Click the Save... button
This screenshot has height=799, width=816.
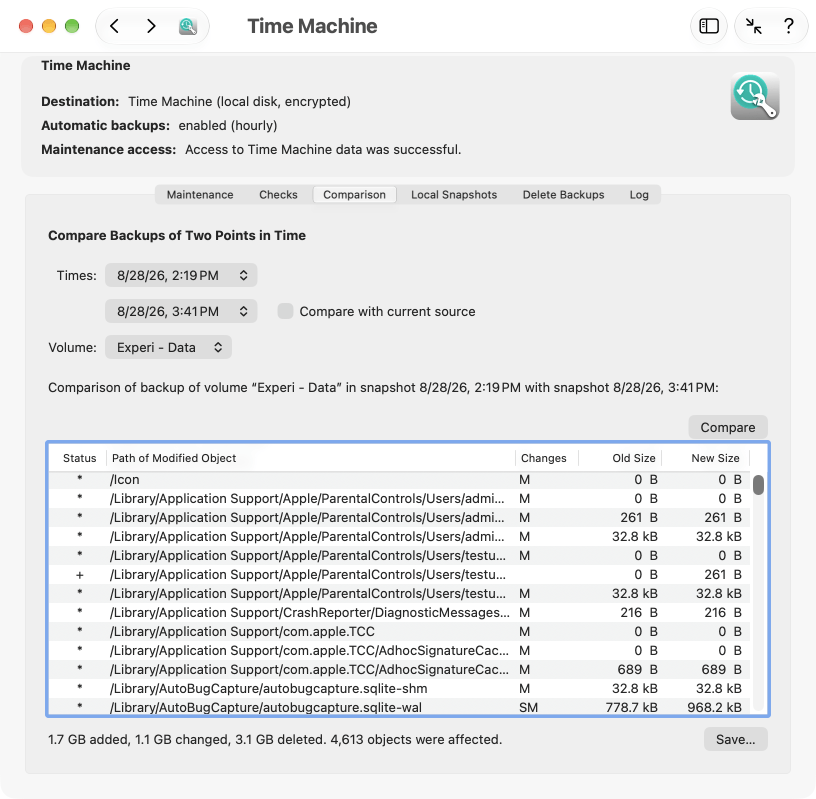pos(735,739)
